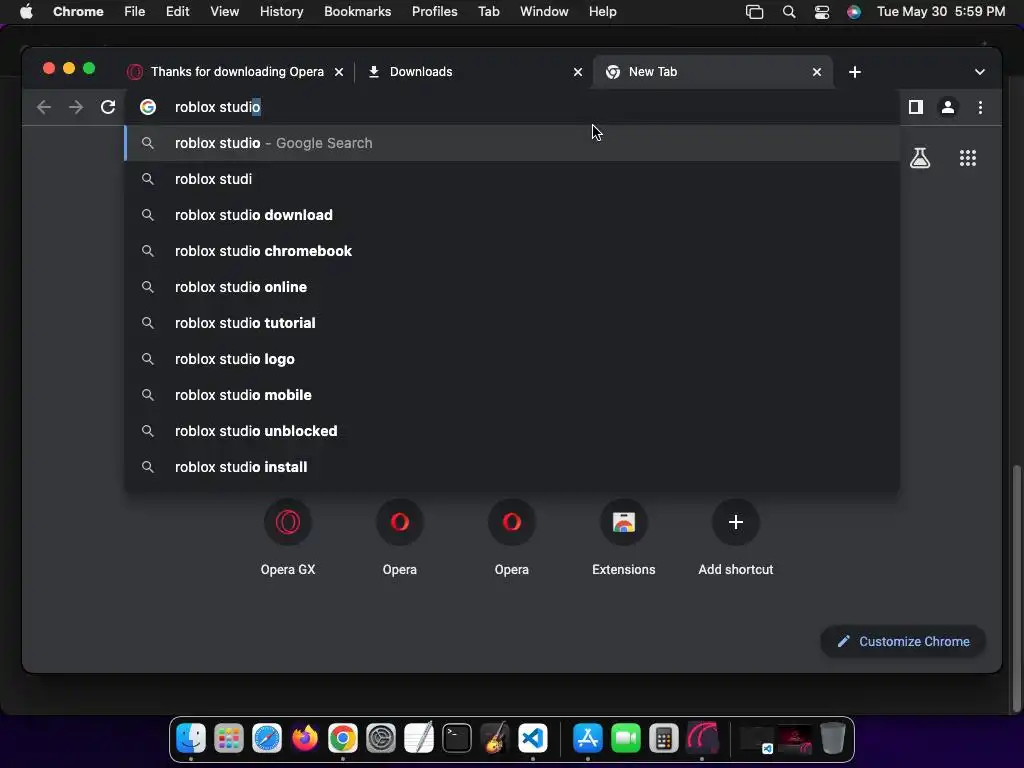This screenshot has width=1024, height=768.
Task: Open the View menu
Action: [x=224, y=12]
